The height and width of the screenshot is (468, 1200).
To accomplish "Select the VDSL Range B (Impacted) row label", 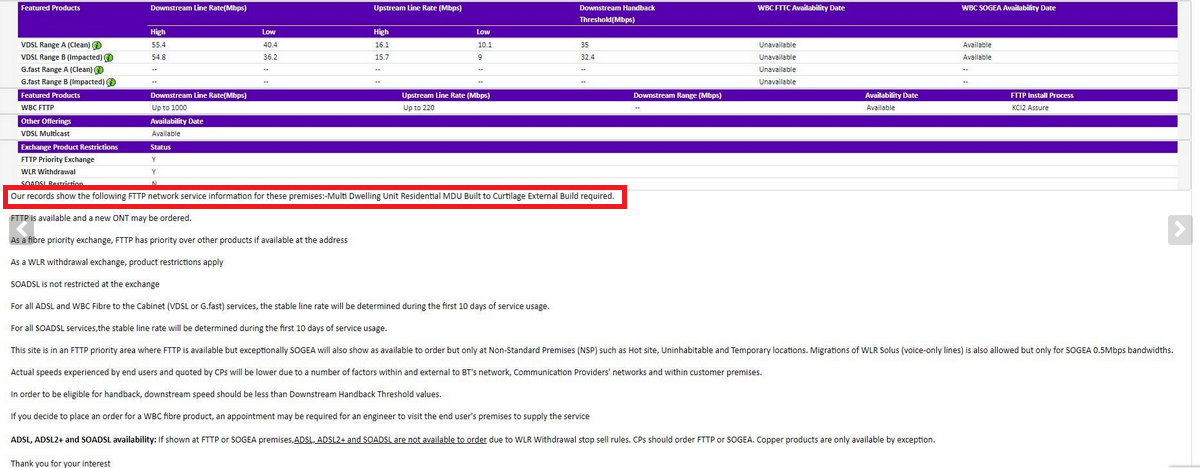I will click(x=62, y=57).
